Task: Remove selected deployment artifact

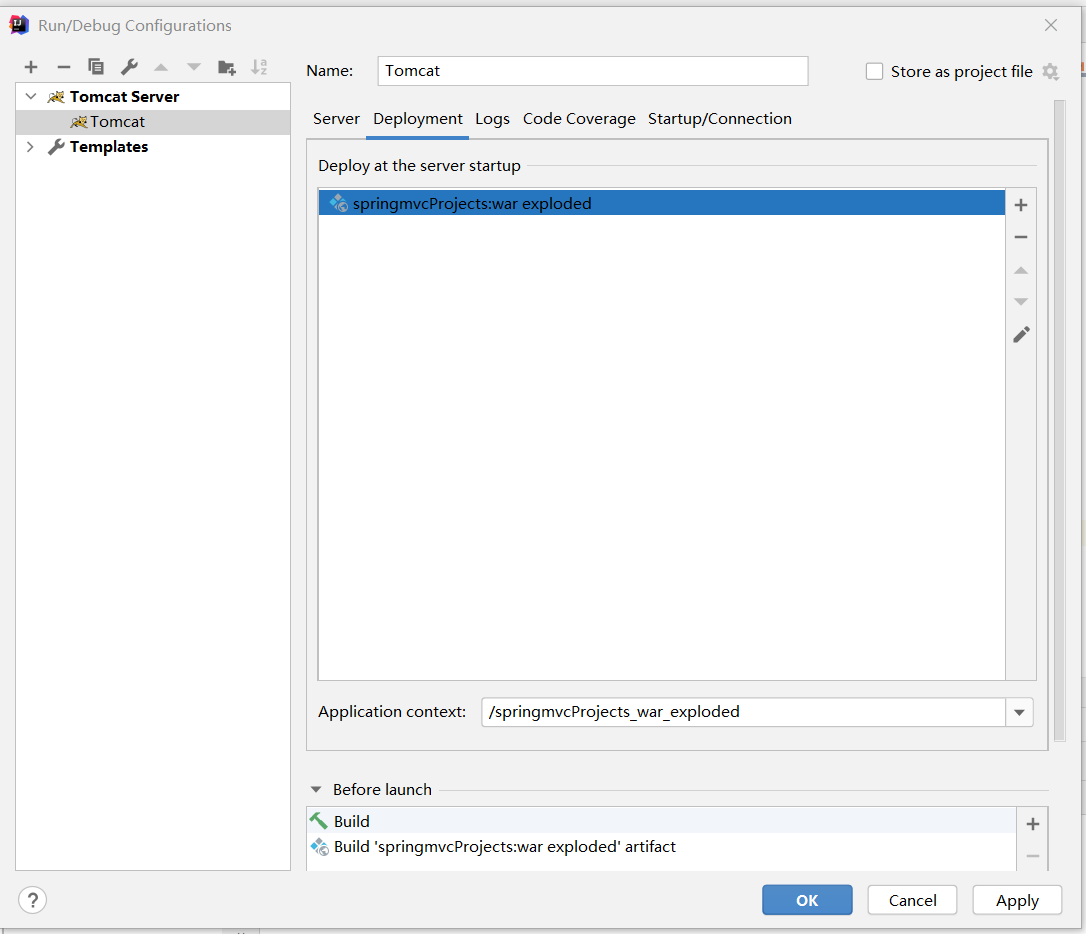Action: (1020, 237)
